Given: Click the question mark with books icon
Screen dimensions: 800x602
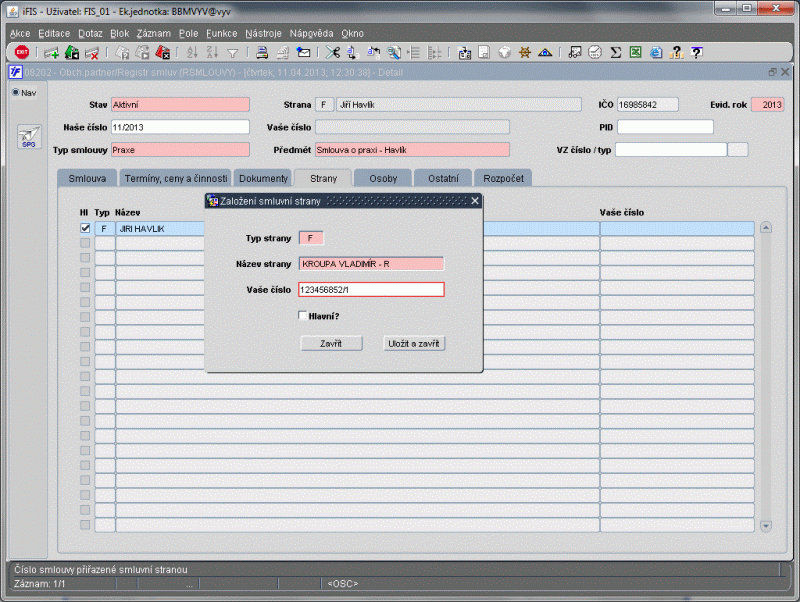Looking at the screenshot, I should click(x=677, y=52).
